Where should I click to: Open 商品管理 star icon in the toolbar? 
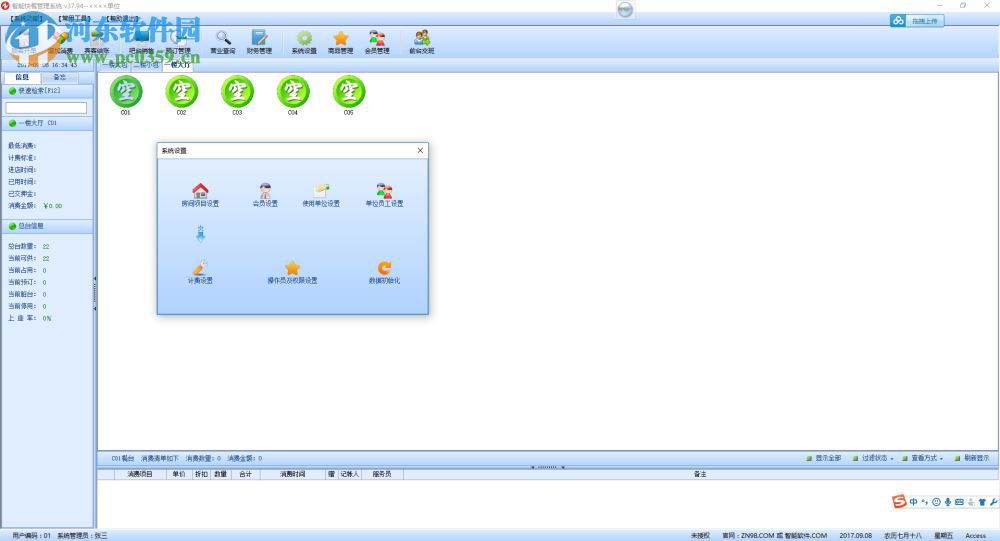coord(341,41)
